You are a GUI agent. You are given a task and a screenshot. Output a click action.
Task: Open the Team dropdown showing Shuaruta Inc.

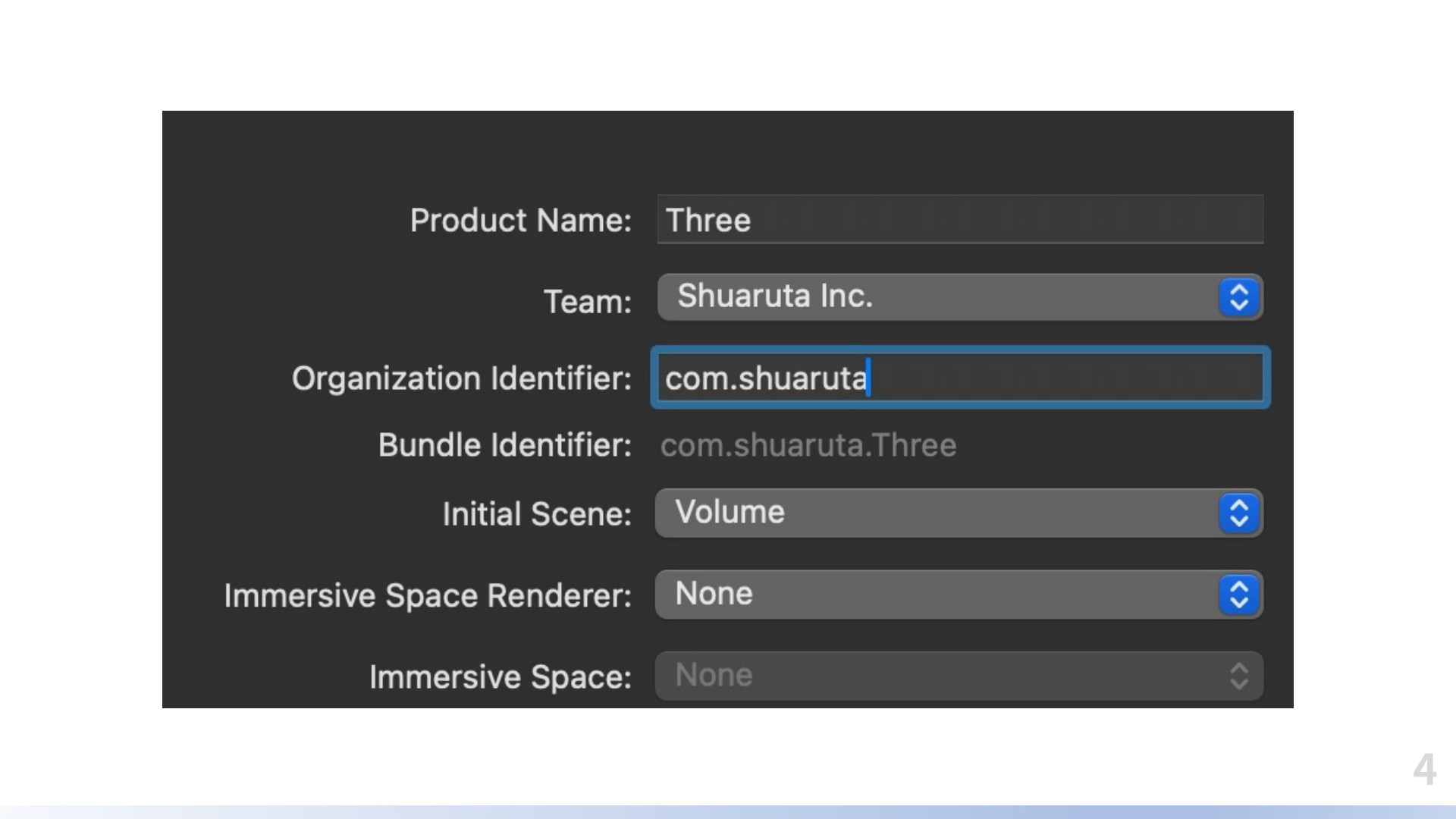click(x=960, y=297)
